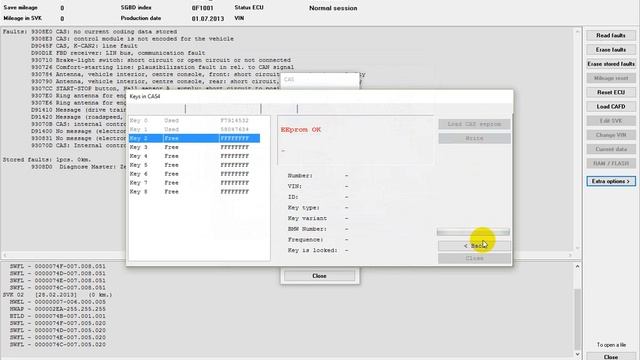Click the Back button in Keys dialog
This screenshot has height=360, width=640.
474,246
